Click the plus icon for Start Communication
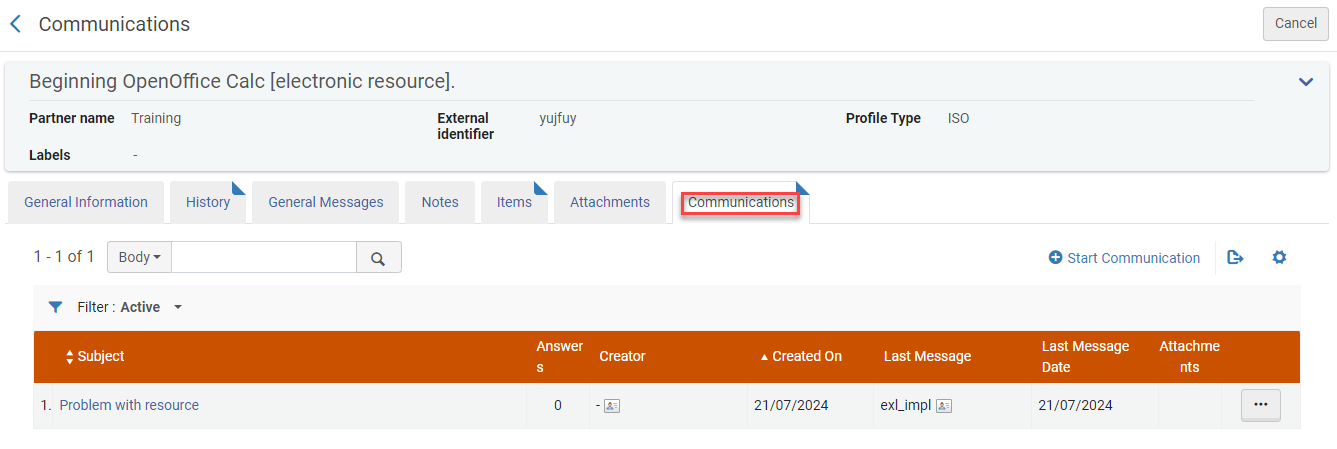This screenshot has height=449, width=1337. tap(1055, 258)
